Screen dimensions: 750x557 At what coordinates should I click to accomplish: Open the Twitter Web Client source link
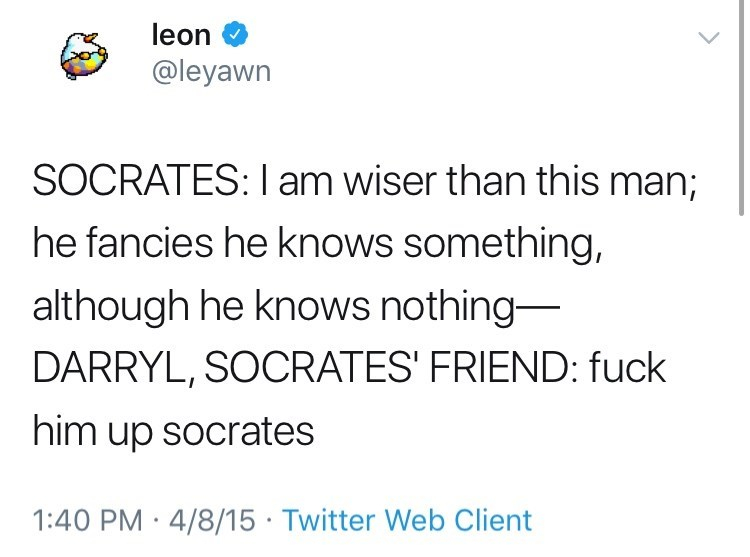pyautogui.click(x=407, y=520)
